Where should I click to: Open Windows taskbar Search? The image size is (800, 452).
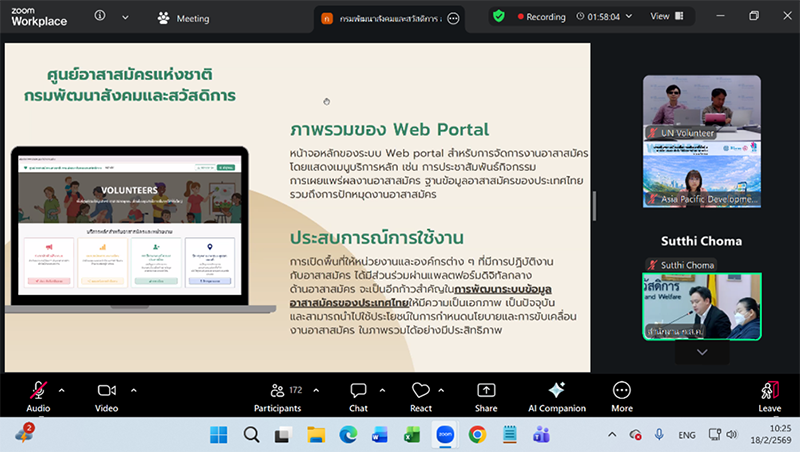pos(251,435)
